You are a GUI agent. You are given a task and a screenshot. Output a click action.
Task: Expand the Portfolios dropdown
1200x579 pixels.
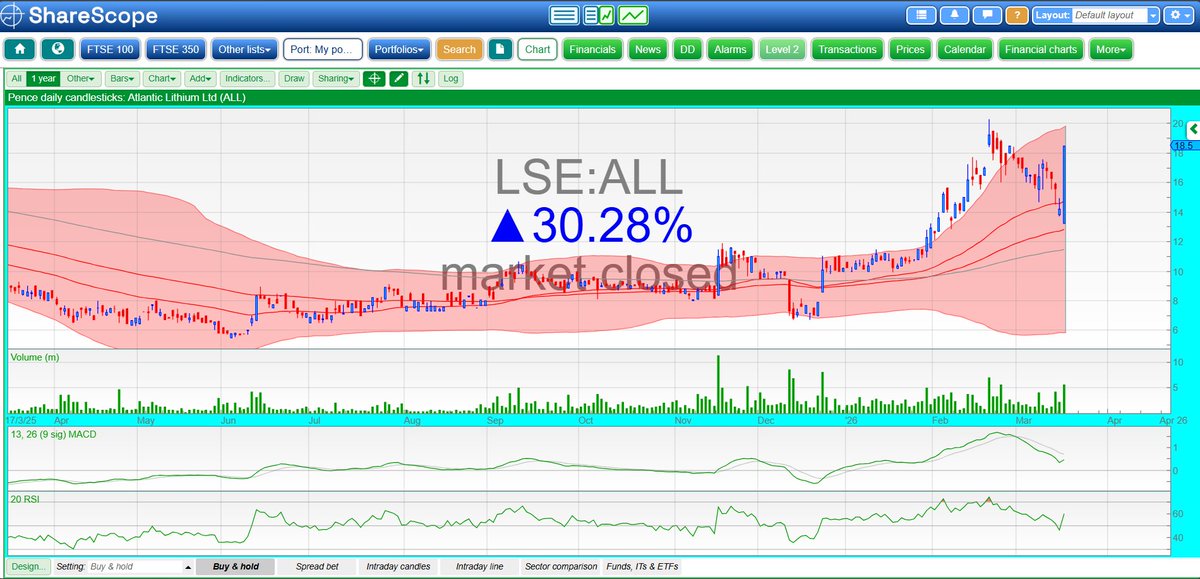(399, 49)
